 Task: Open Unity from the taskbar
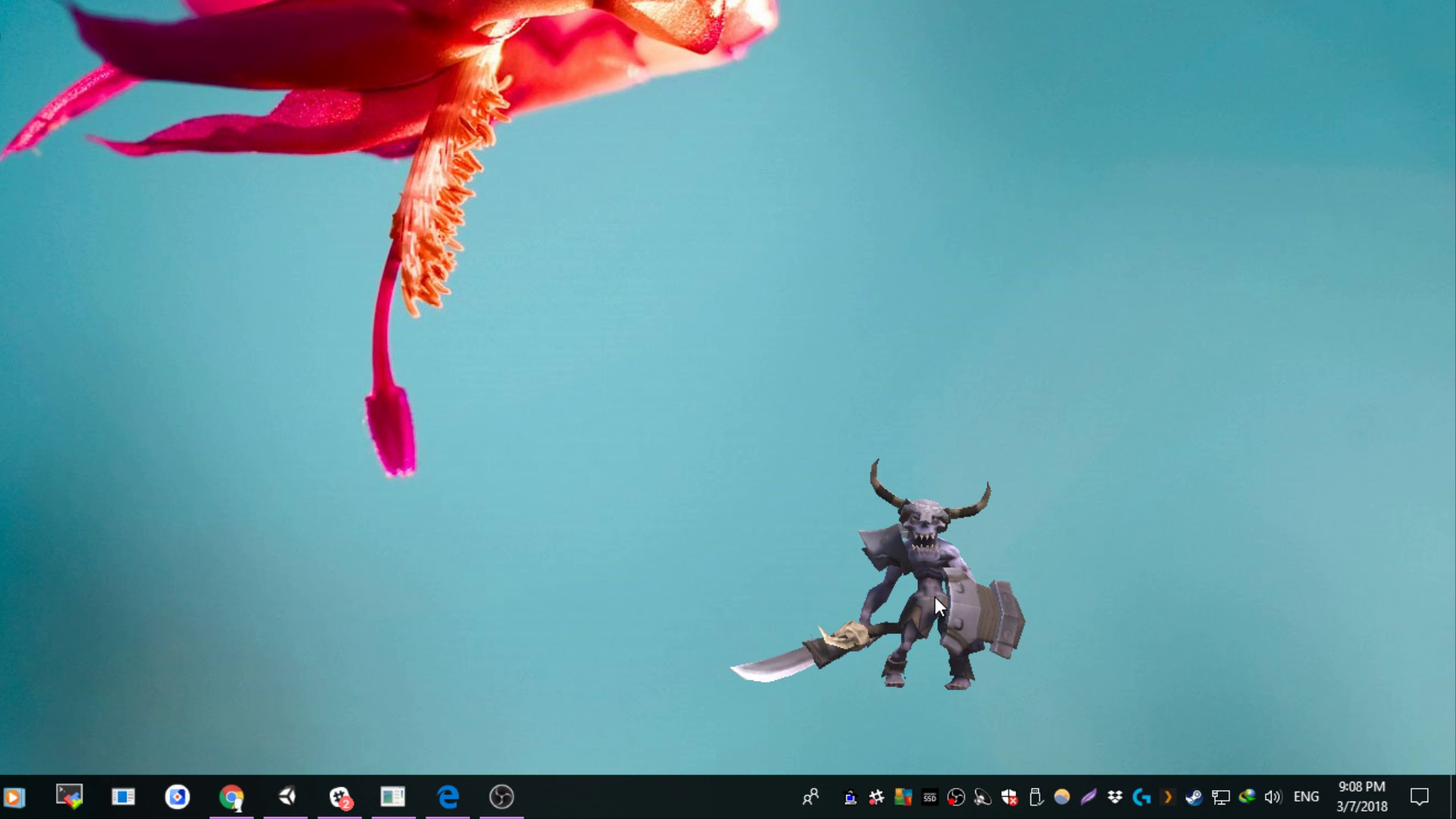coord(288,797)
